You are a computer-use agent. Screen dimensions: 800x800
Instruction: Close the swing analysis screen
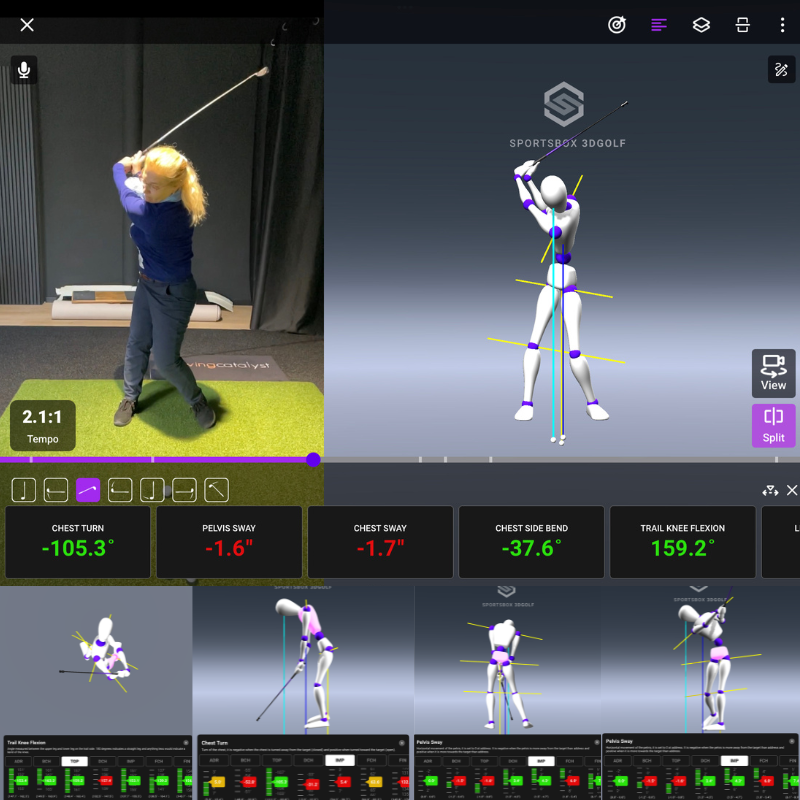click(27, 25)
